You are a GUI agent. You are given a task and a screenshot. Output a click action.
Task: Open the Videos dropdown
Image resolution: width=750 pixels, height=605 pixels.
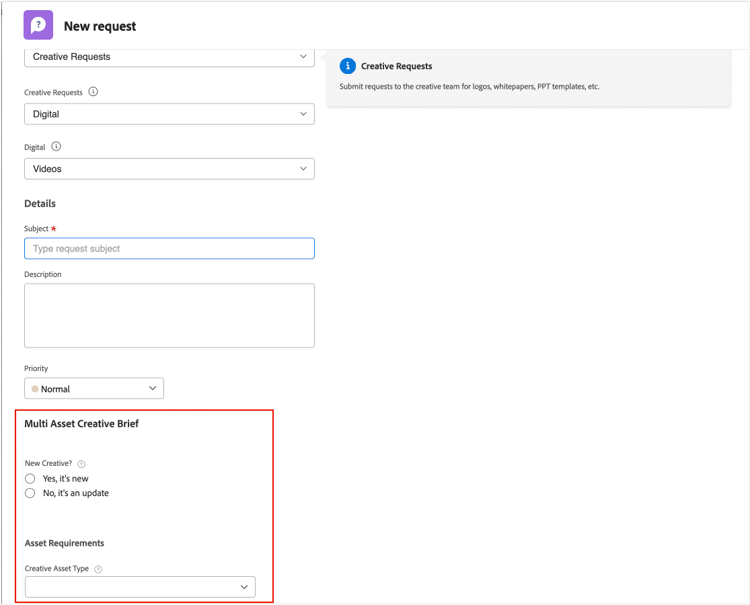click(169, 169)
